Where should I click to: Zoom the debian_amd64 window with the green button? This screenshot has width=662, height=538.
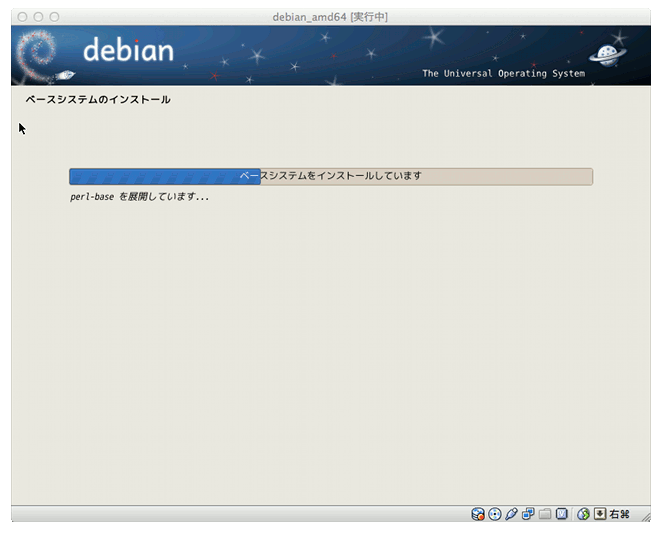[54, 17]
